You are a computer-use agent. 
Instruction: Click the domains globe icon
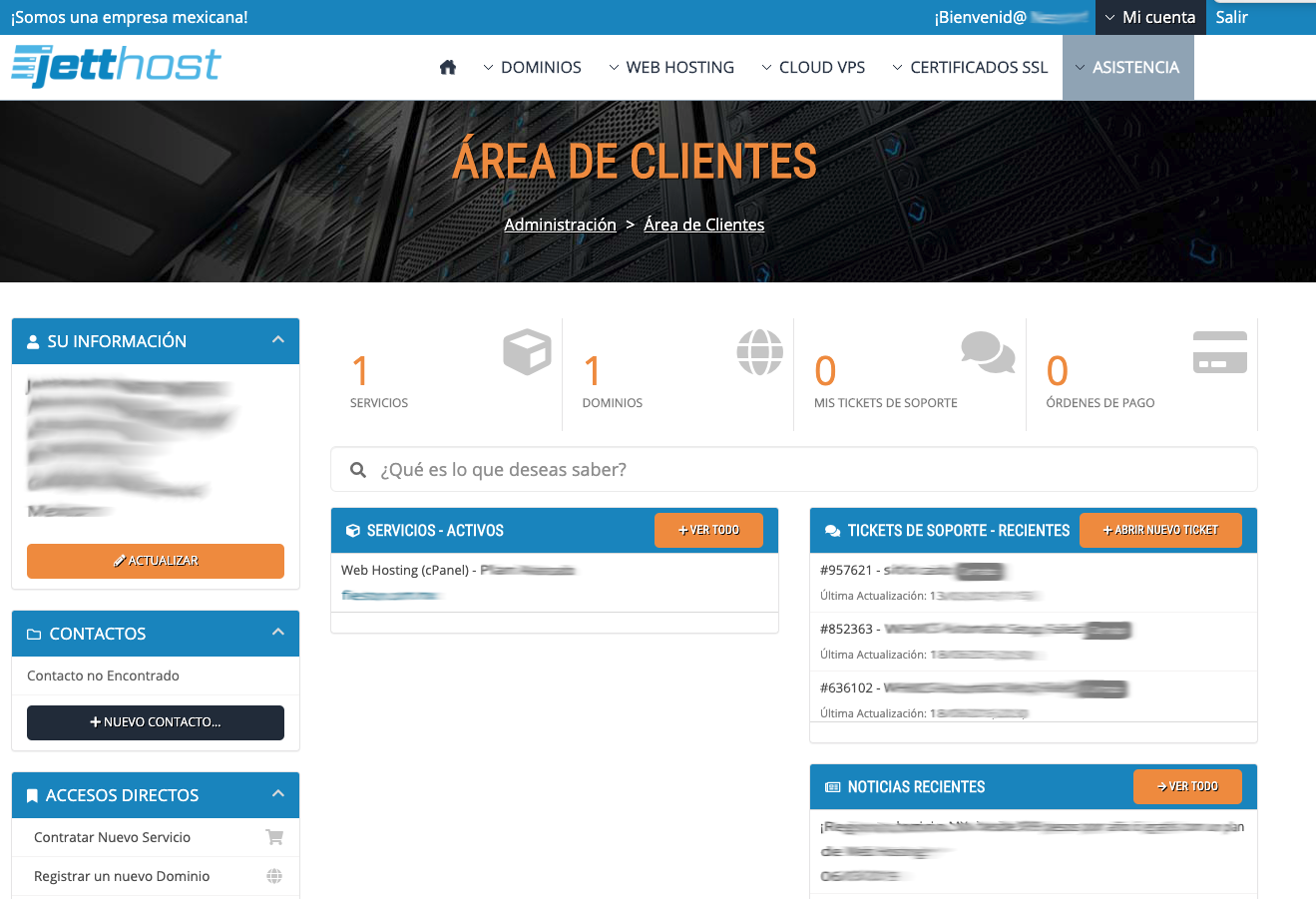click(x=759, y=352)
